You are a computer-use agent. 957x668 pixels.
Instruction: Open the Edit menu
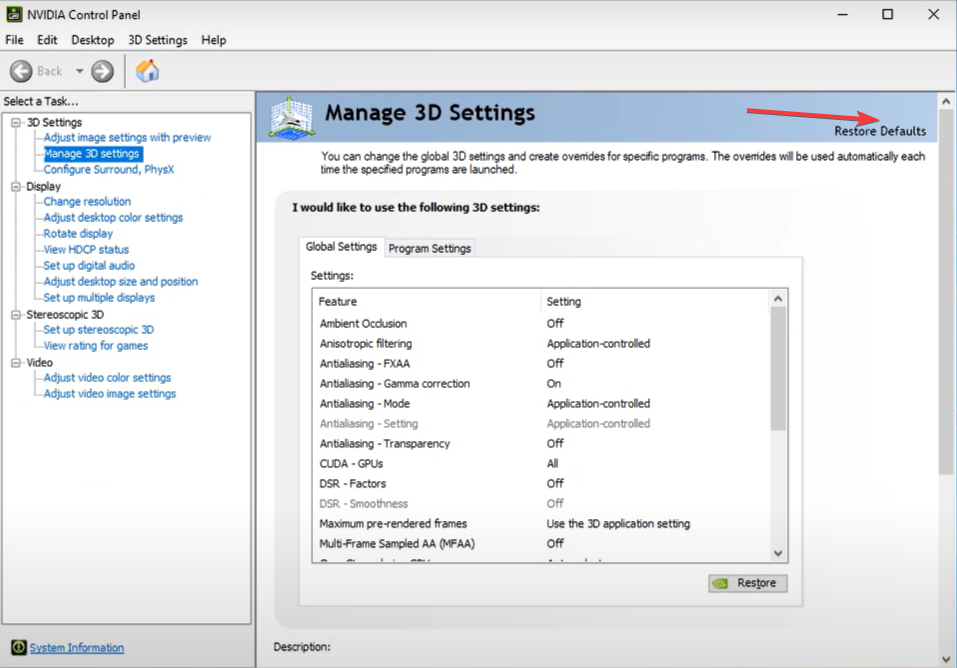[47, 40]
